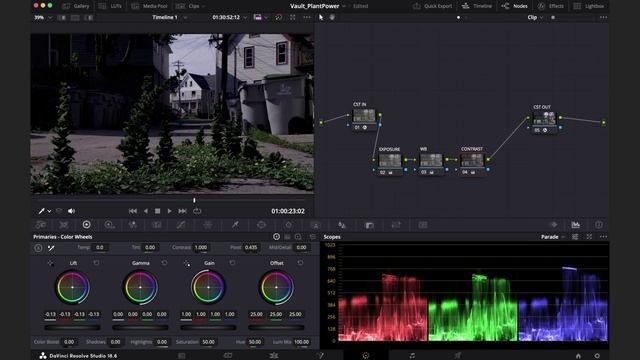This screenshot has width=640, height=360.
Task: Select the node editor pointer tool
Action: 321,17
